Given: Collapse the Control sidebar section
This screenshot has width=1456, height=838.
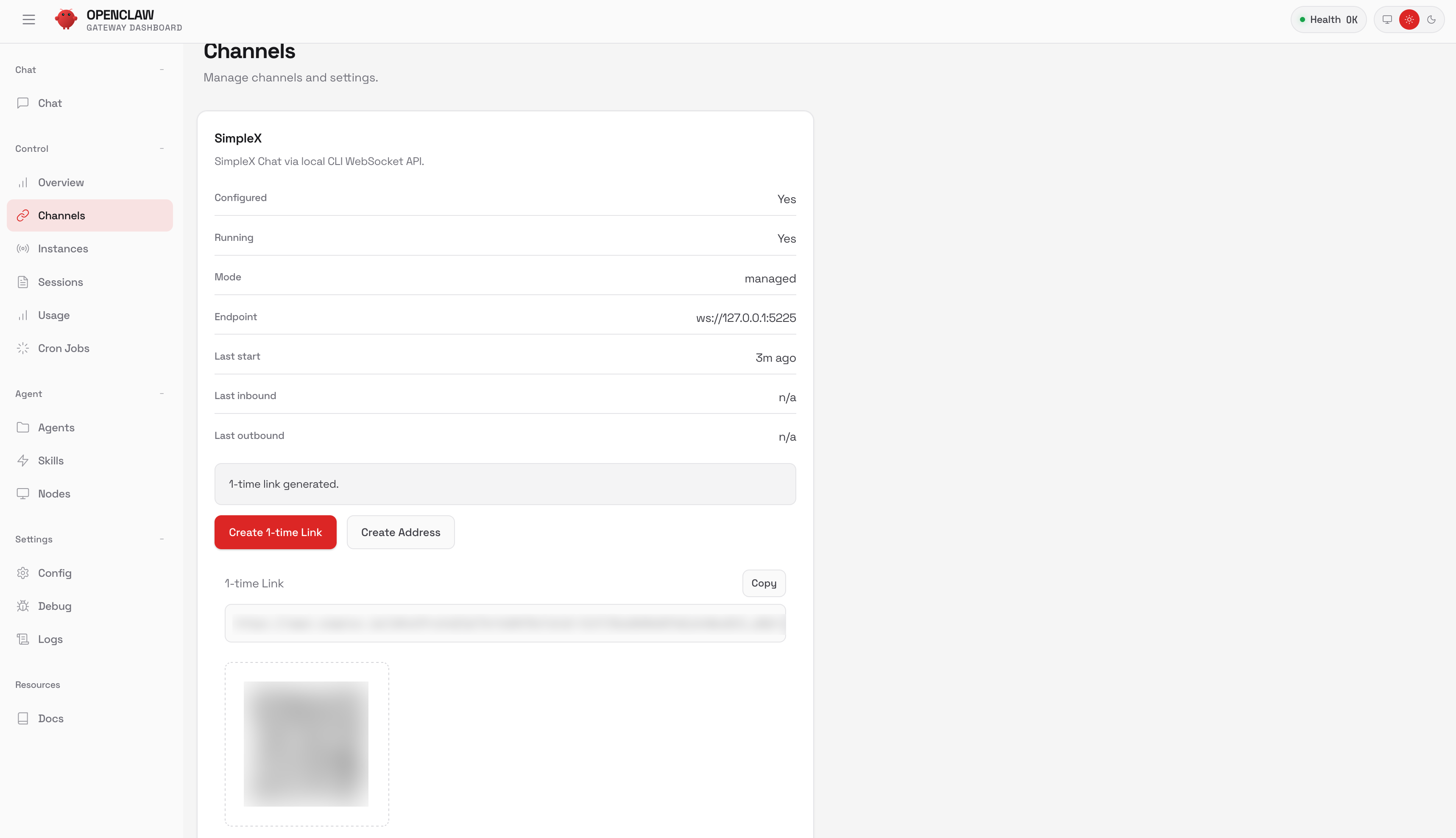Looking at the screenshot, I should [x=162, y=148].
